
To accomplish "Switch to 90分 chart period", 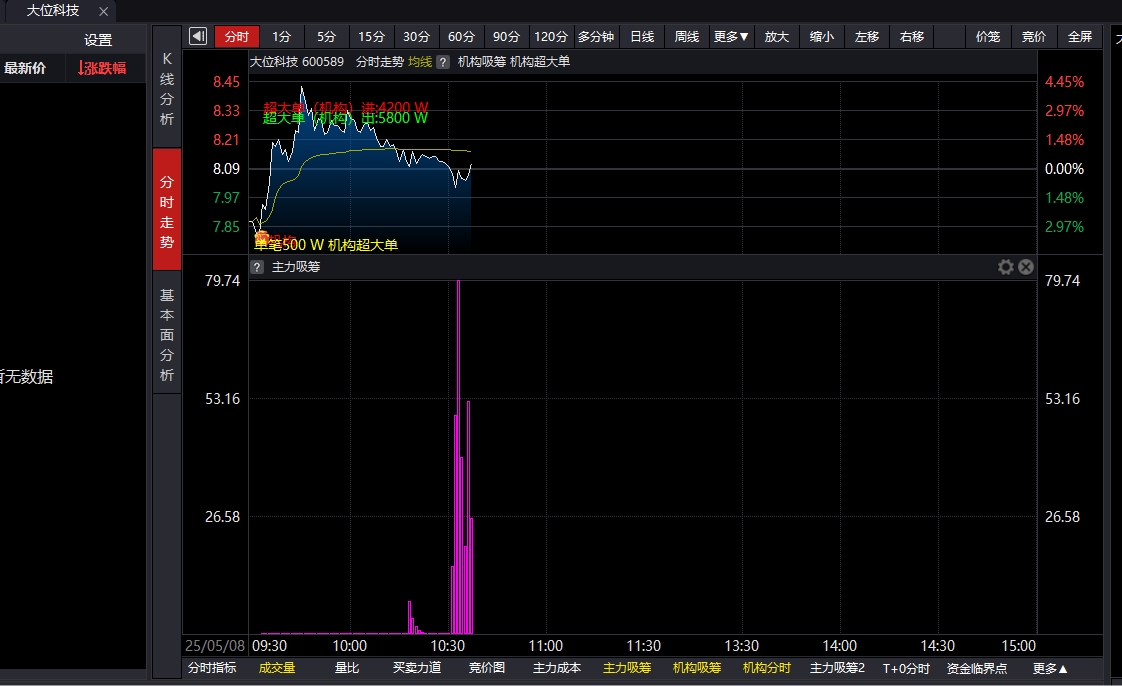I will [506, 36].
